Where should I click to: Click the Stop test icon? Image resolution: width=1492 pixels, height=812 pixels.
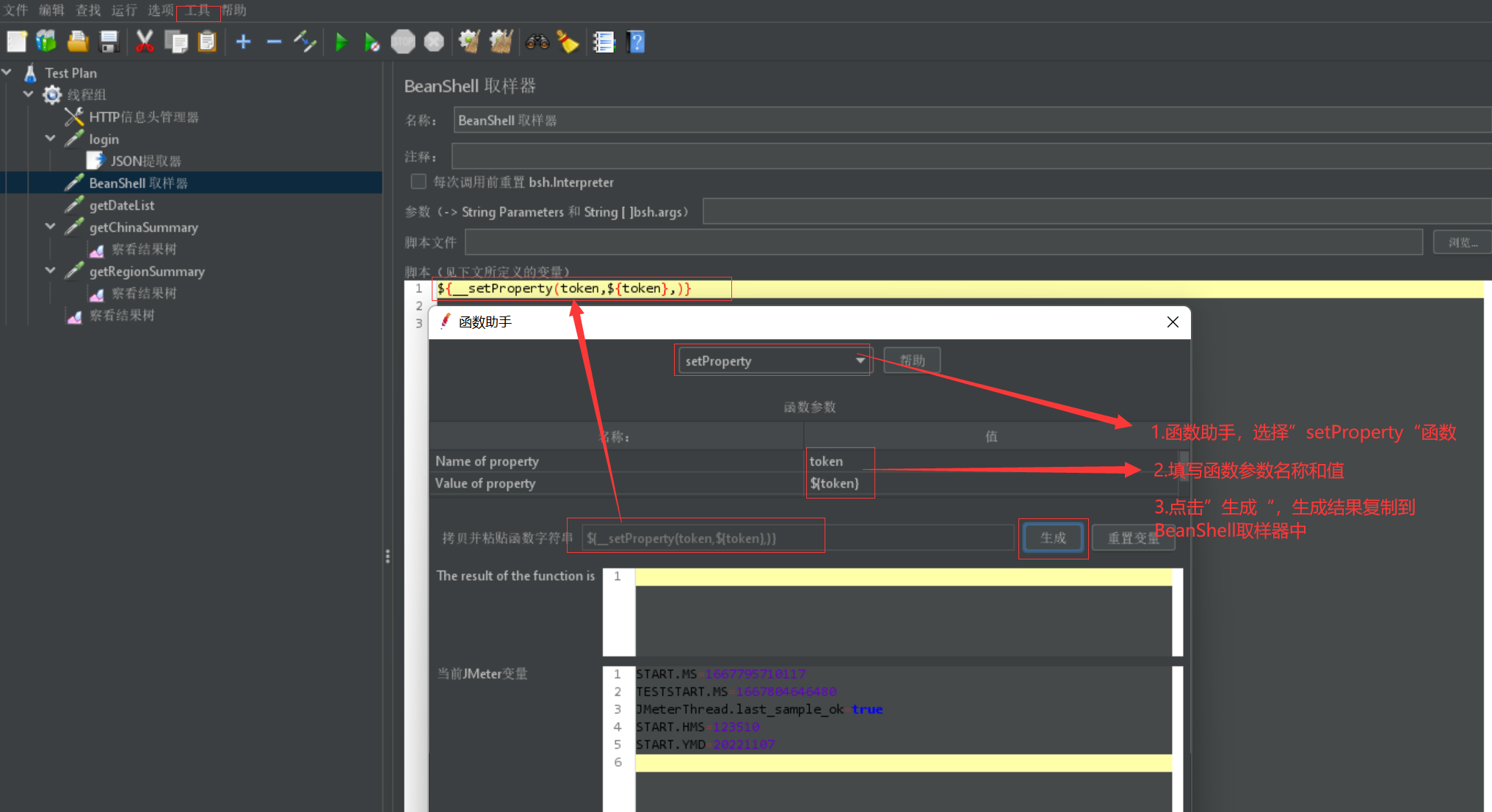[403, 42]
